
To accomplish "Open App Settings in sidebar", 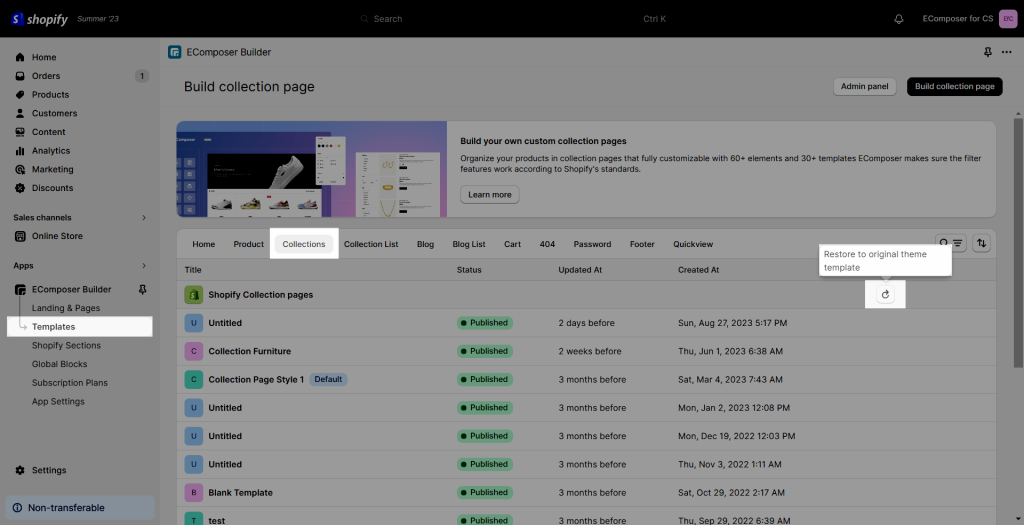I will pos(58,402).
